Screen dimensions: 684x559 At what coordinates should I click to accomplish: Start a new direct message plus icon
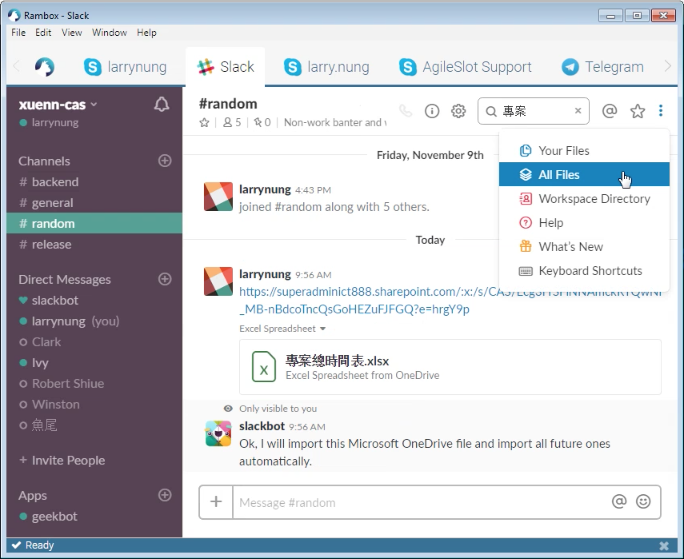click(x=164, y=279)
